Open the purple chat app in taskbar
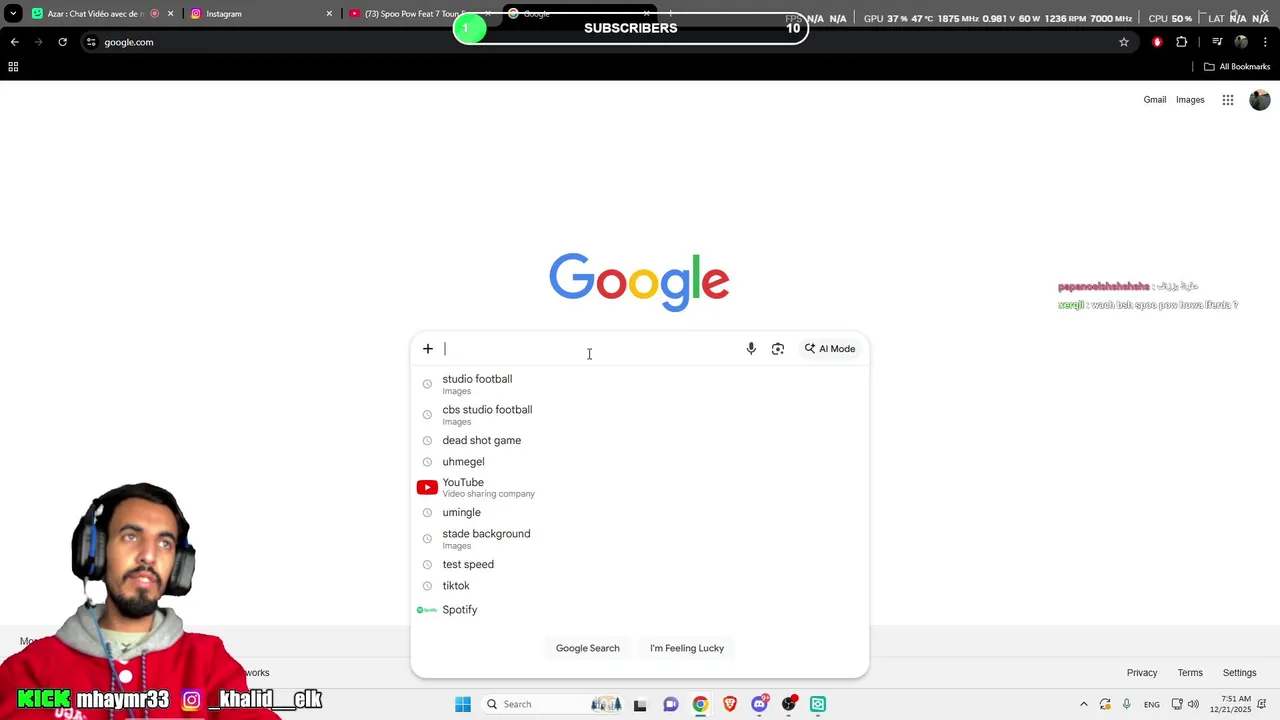This screenshot has height=720, width=1280. 671,704
